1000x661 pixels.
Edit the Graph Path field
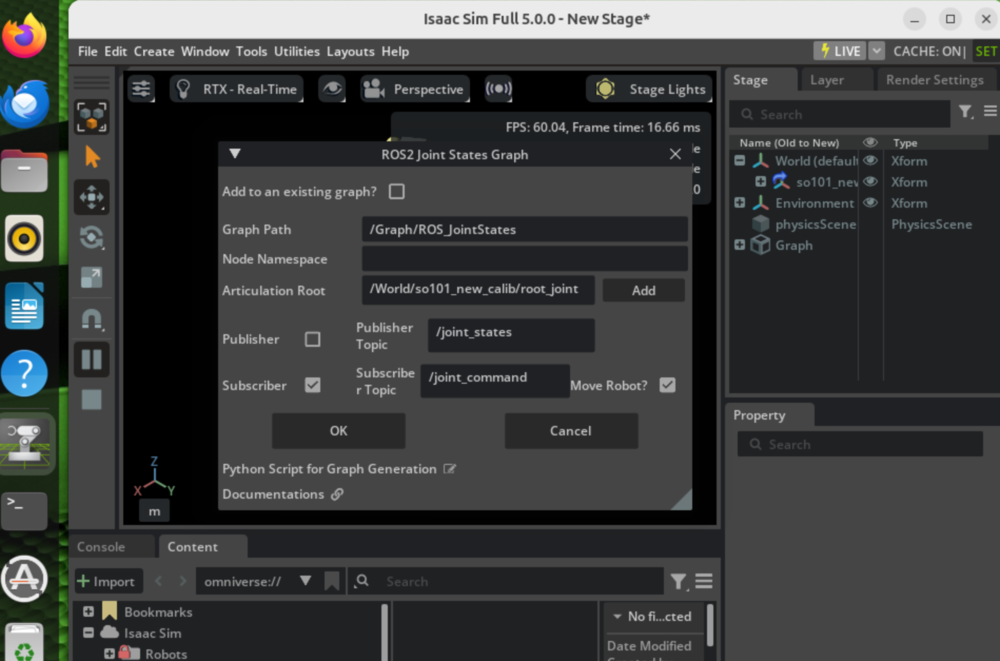coord(525,230)
